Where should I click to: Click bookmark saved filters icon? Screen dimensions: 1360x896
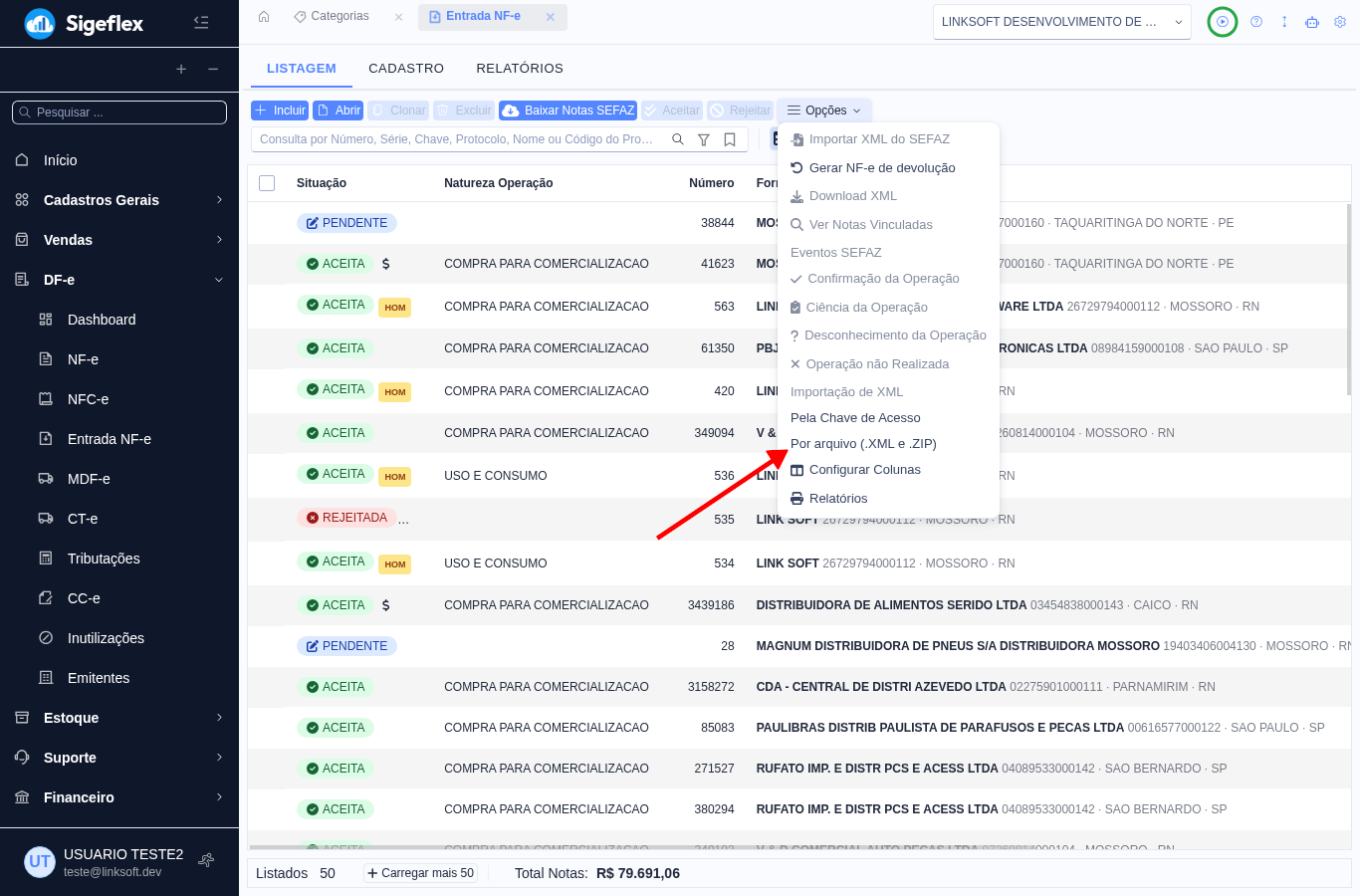(730, 139)
